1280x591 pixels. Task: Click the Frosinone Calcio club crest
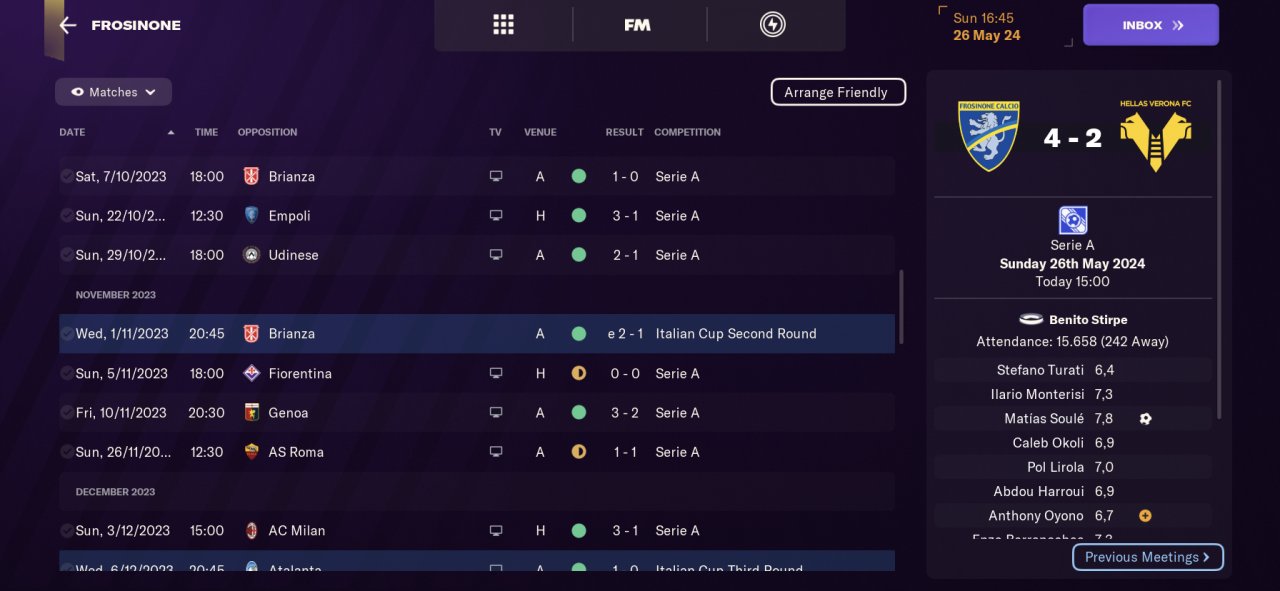(x=988, y=135)
